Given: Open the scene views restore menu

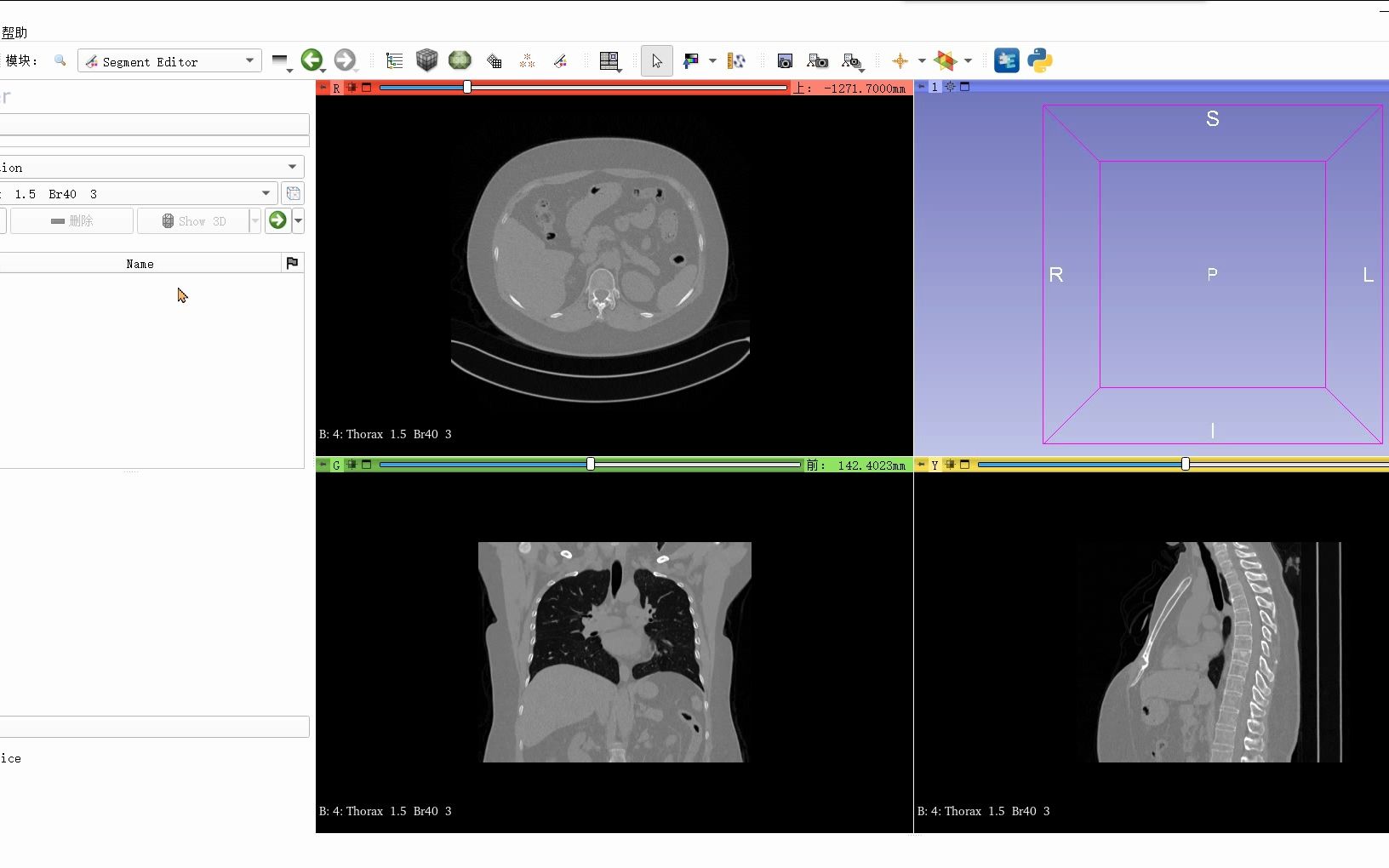Looking at the screenshot, I should 852,60.
